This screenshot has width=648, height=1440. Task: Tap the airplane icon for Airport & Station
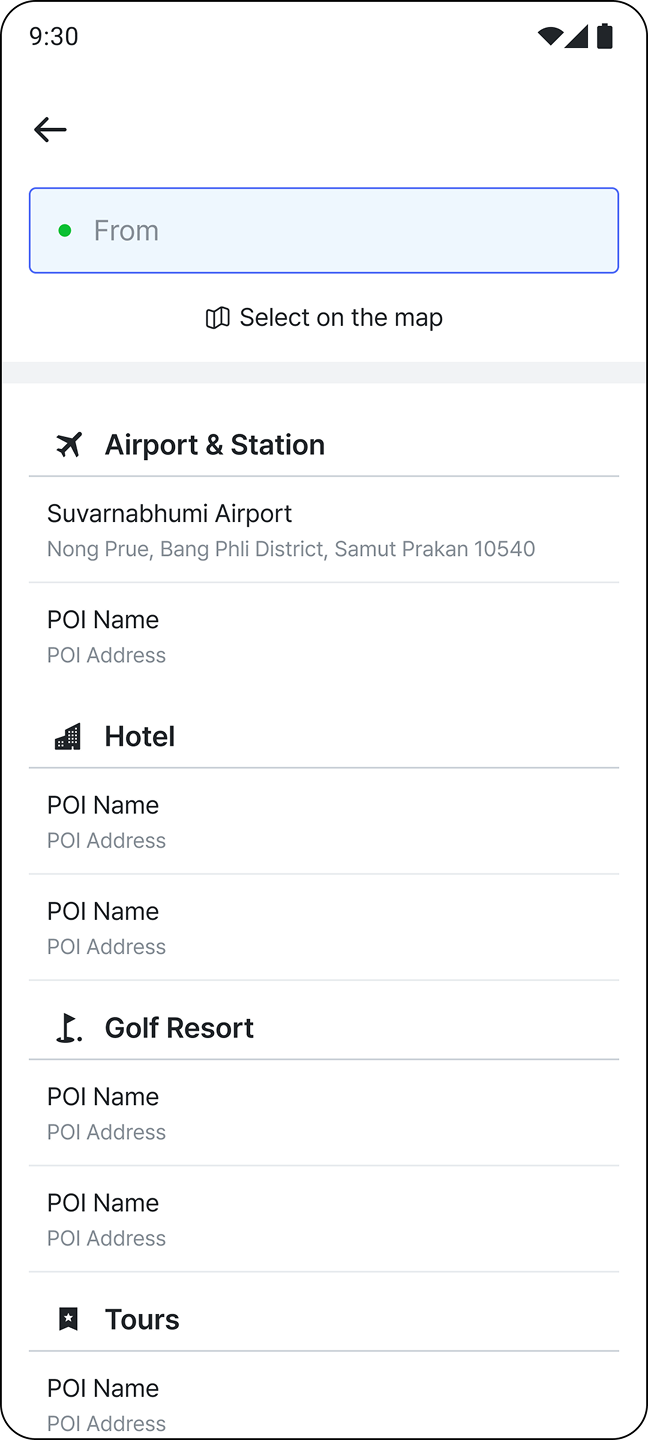68,445
